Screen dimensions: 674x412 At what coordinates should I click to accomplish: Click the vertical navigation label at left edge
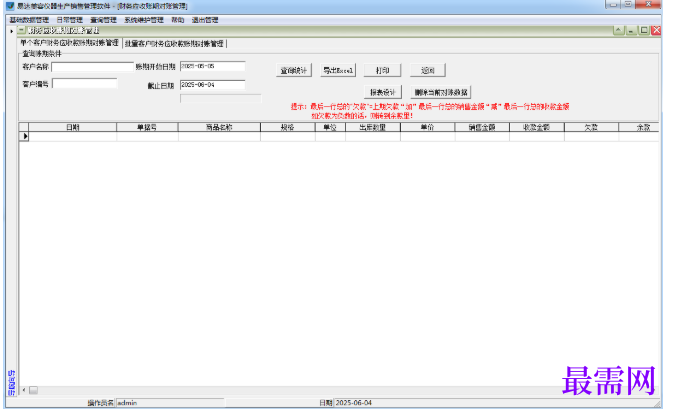pos(12,382)
